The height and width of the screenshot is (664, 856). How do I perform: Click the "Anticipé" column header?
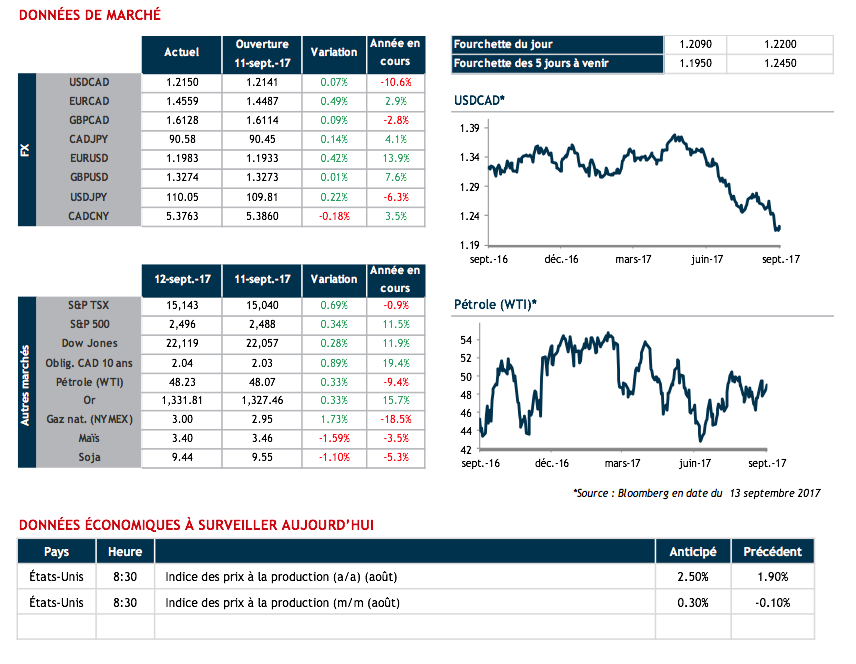tap(689, 551)
